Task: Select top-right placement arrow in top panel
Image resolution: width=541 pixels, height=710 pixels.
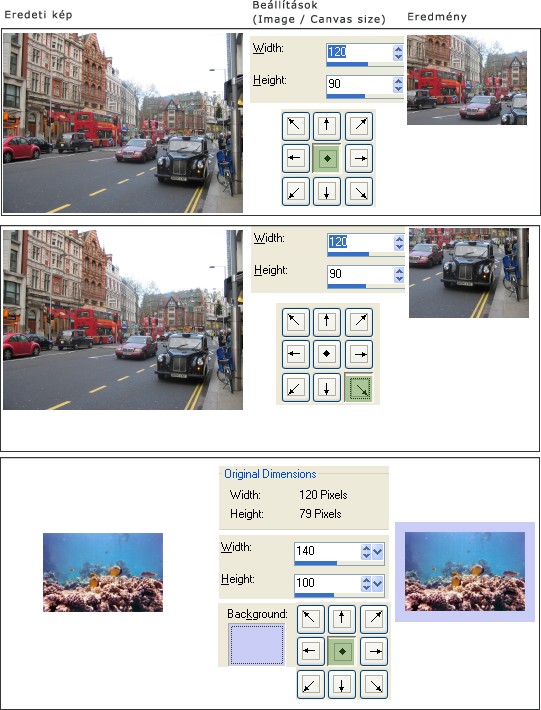Action: click(359, 126)
